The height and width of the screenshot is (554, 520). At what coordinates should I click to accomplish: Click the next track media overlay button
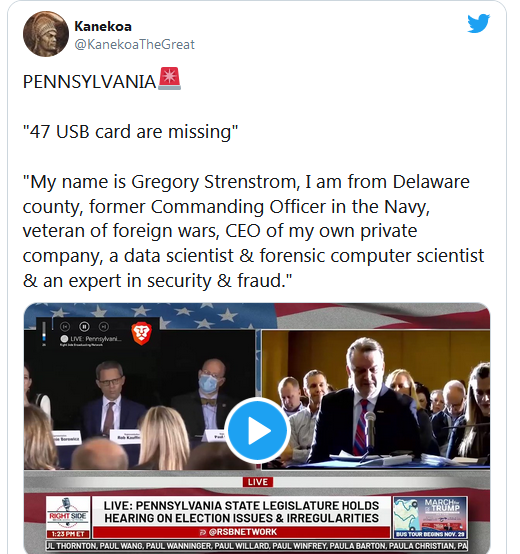103,326
